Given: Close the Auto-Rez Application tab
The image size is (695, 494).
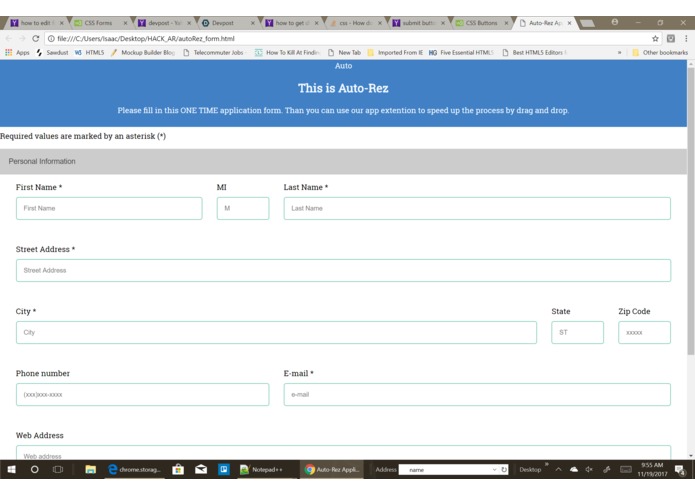Looking at the screenshot, I should tap(570, 23).
